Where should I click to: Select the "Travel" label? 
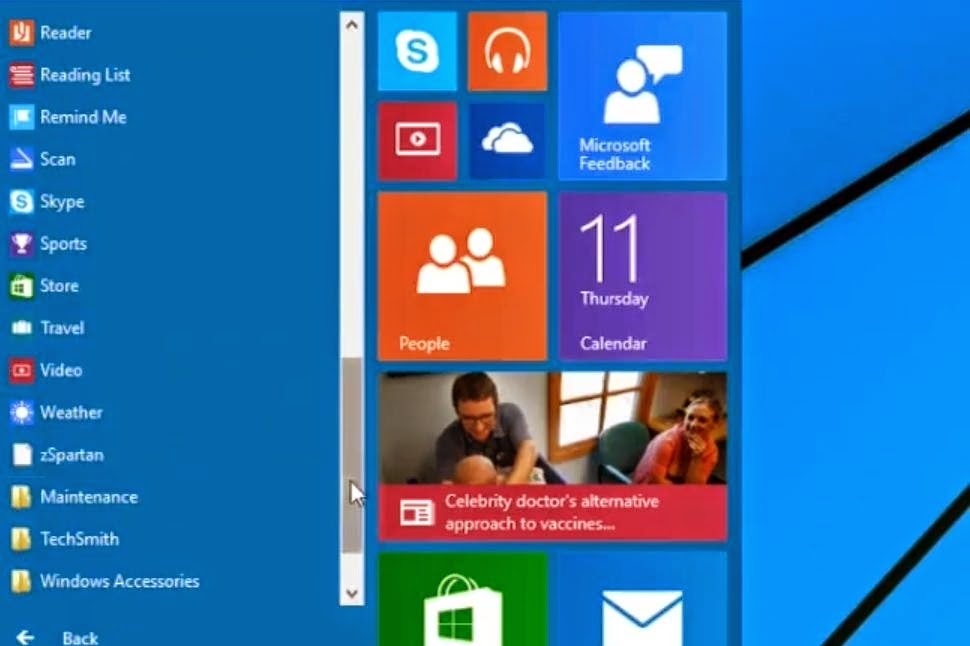[62, 328]
